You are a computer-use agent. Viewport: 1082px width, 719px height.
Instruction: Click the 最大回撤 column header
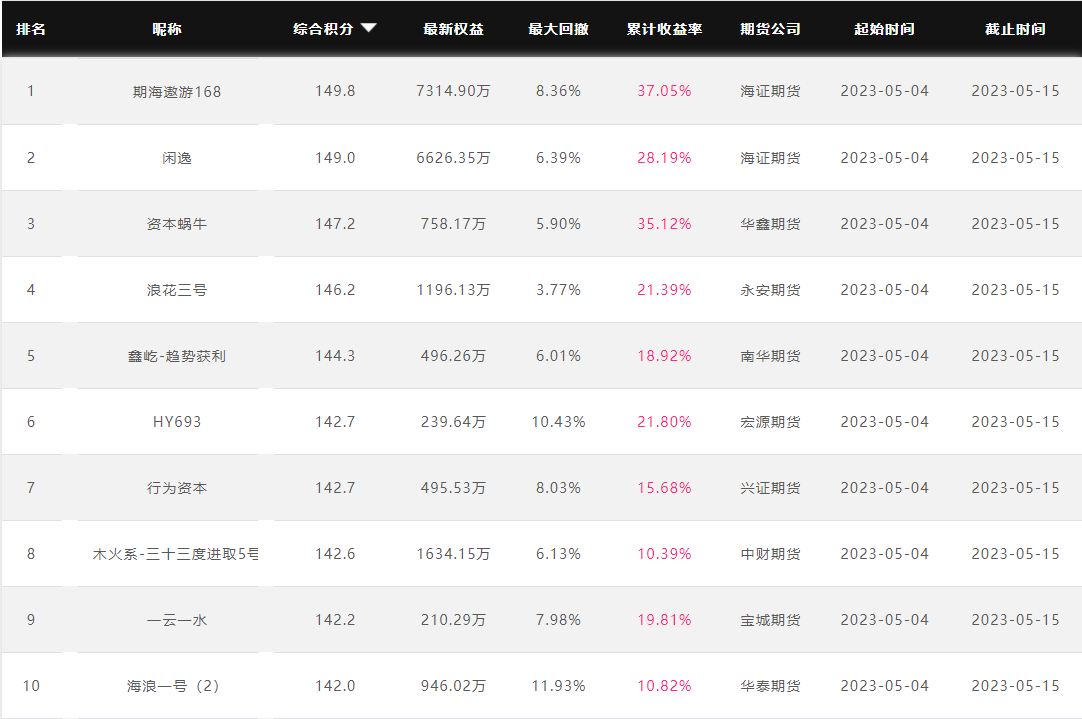click(558, 29)
